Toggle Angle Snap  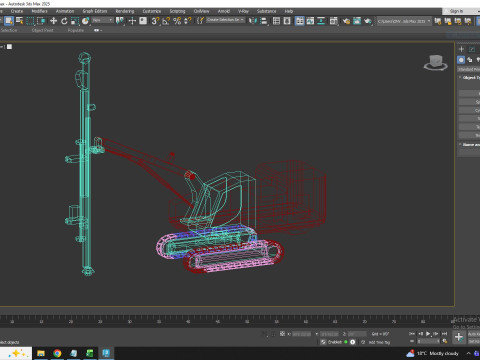(x=166, y=21)
